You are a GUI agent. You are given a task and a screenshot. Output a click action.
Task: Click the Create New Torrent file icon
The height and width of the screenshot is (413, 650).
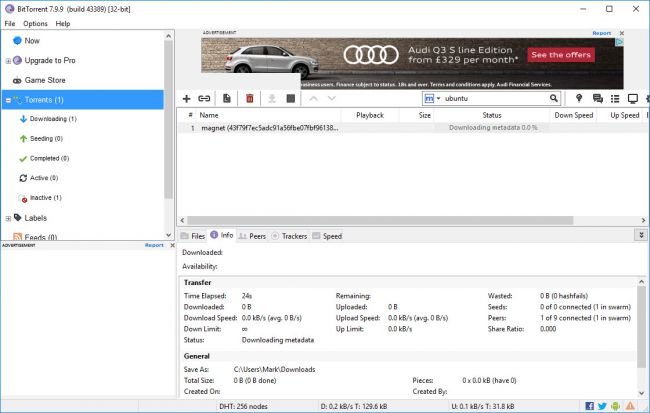point(227,99)
